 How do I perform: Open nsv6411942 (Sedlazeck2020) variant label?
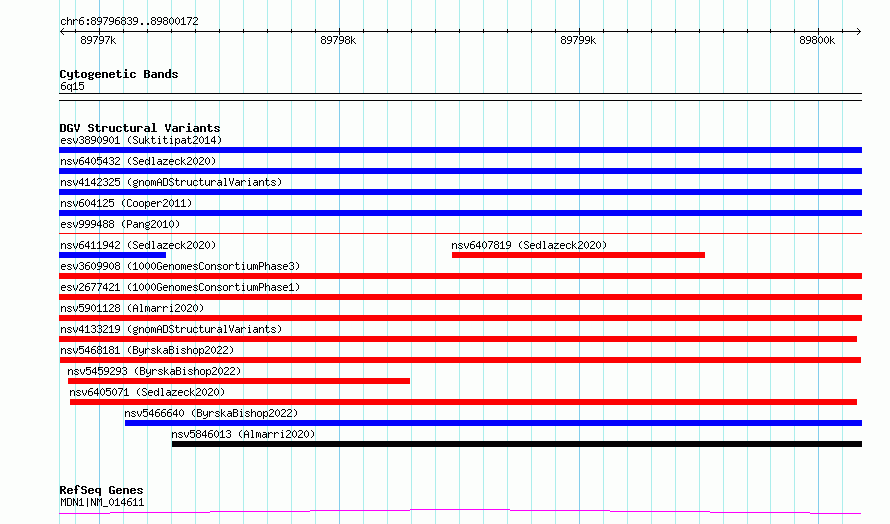(x=138, y=245)
